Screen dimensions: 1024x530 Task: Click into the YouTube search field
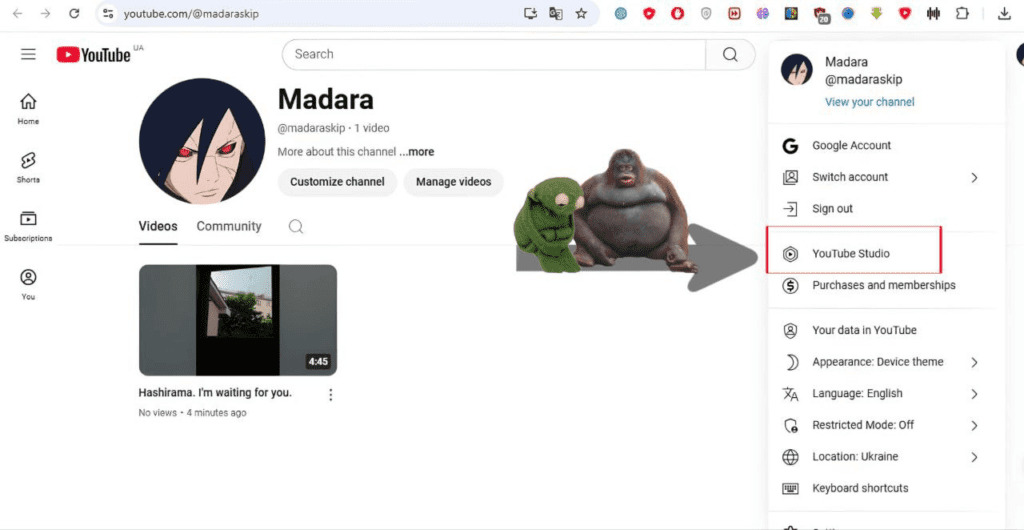click(494, 54)
